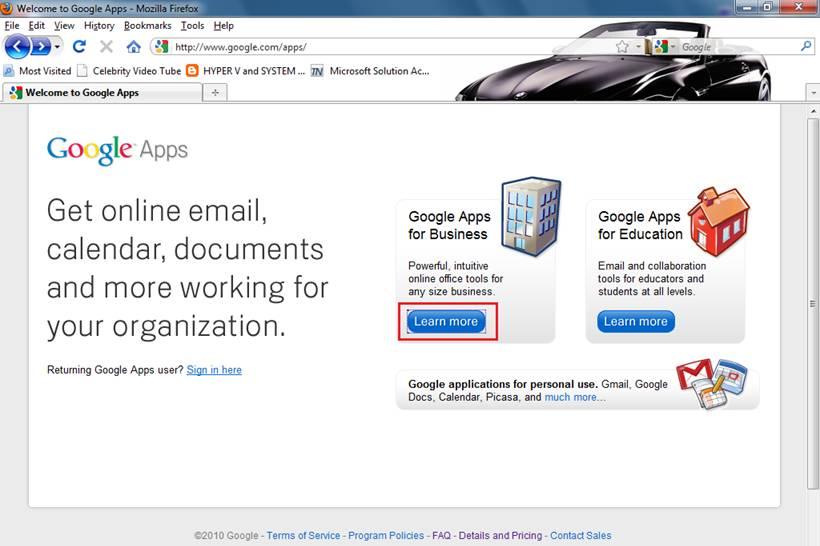This screenshot has height=546, width=820.
Task: Click the Google Apps for Education heading
Action: 640,225
